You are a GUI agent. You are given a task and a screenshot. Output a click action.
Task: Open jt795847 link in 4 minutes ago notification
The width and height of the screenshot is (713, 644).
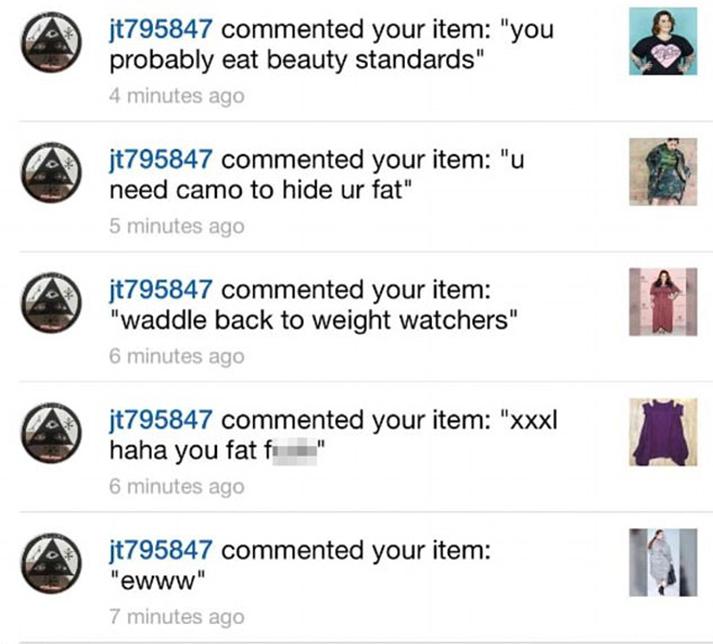coord(161,30)
